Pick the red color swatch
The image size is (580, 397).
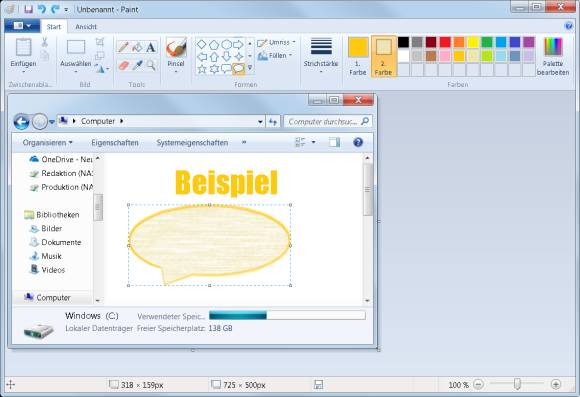(x=445, y=42)
